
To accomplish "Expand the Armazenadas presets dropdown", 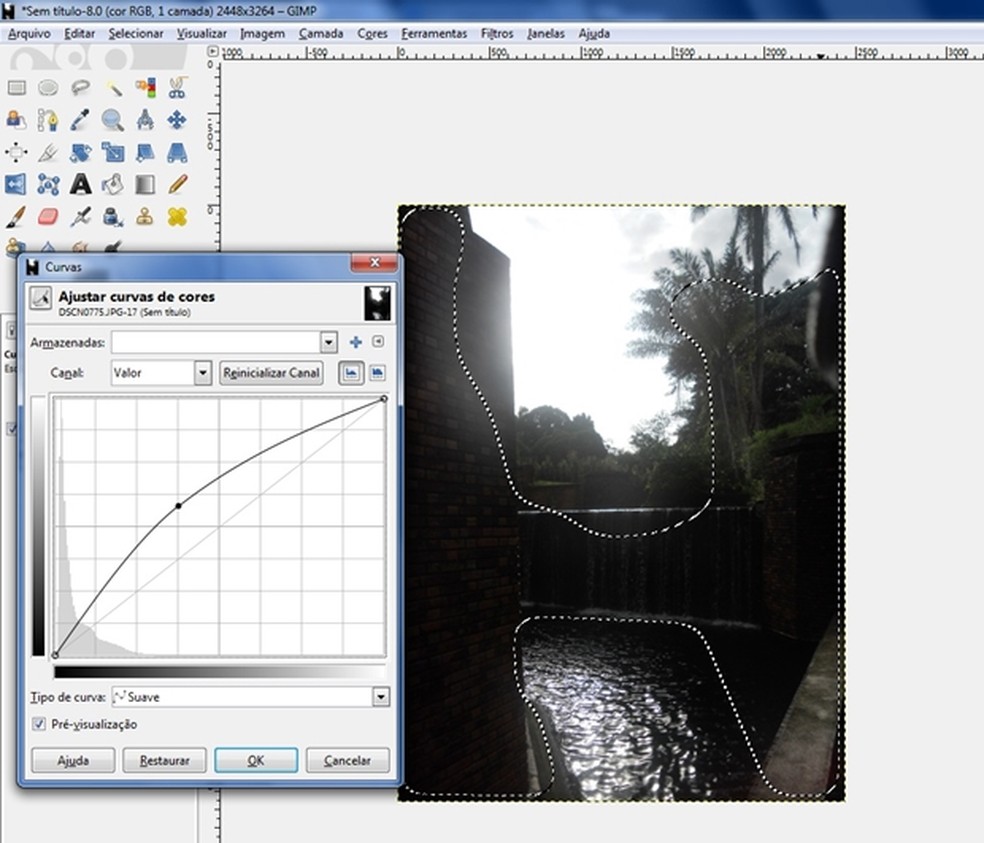I will [328, 343].
